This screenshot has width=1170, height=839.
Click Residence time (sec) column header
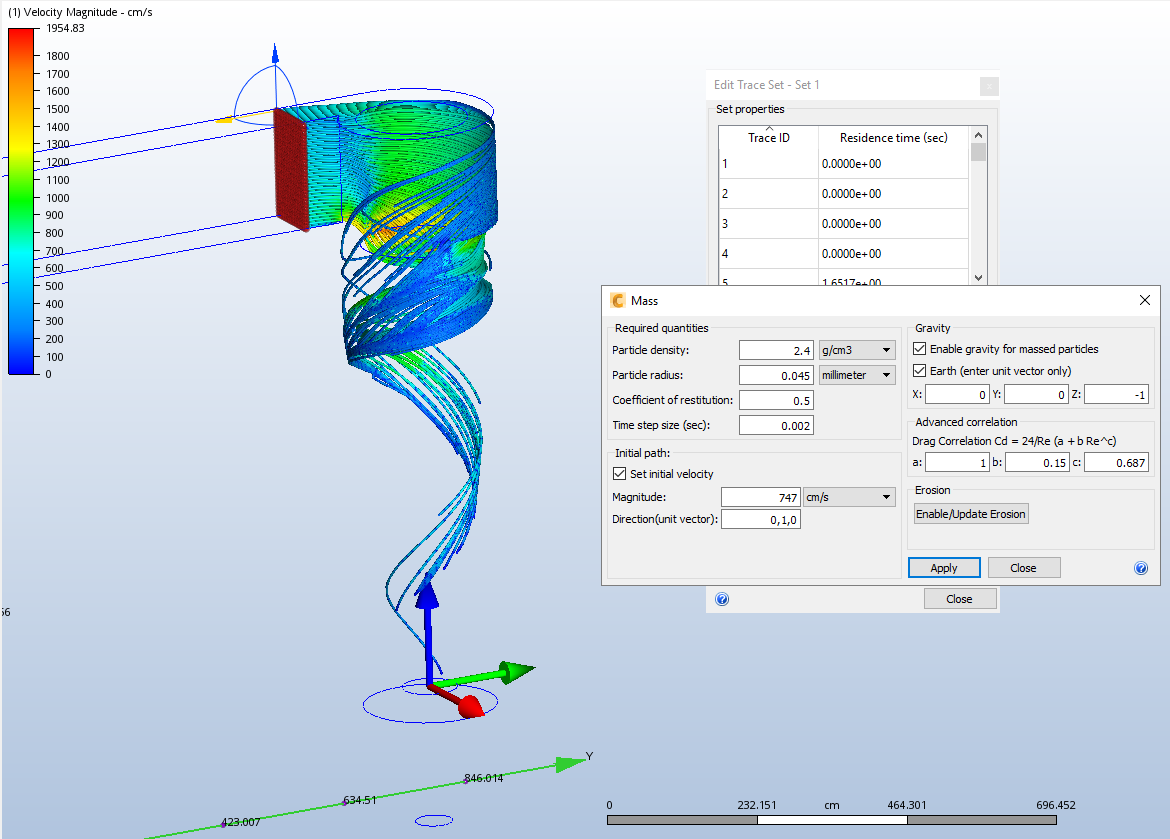tap(893, 137)
